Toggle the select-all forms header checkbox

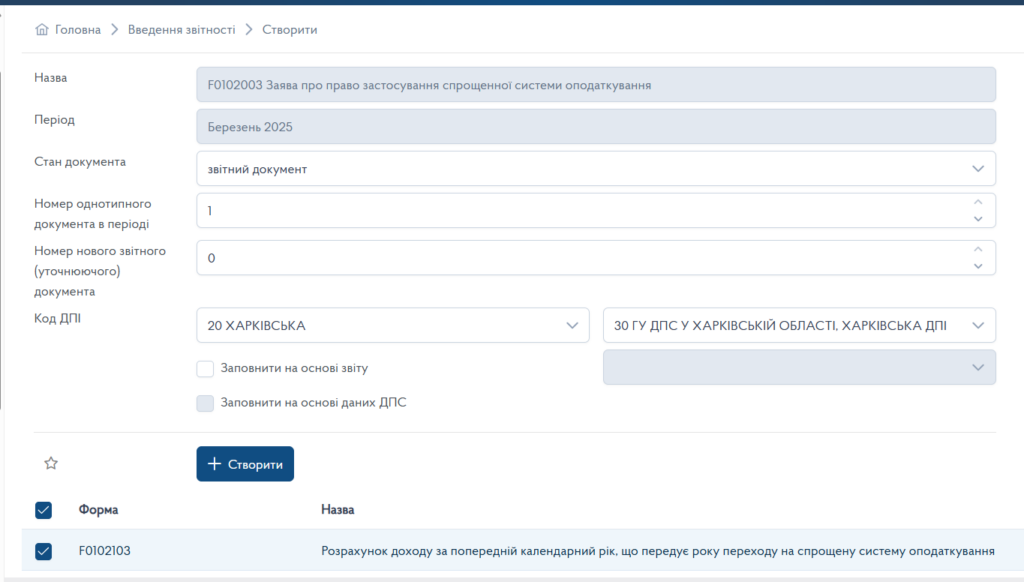43,510
